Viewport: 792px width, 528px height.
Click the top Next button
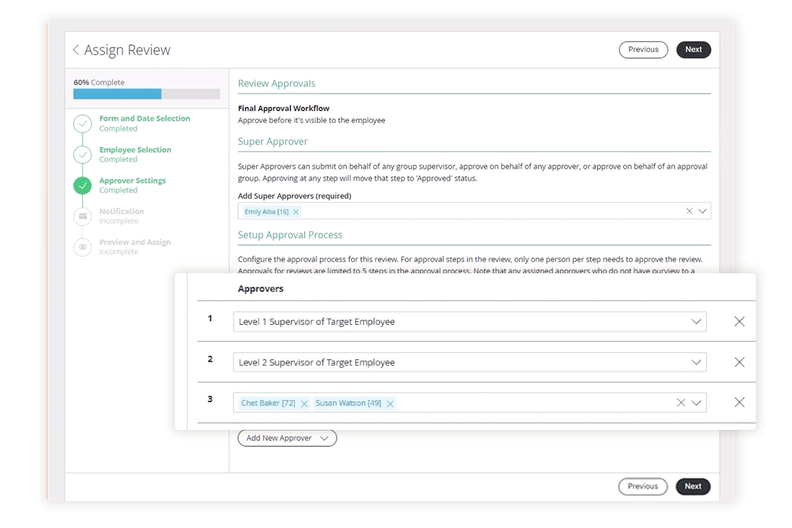point(693,50)
